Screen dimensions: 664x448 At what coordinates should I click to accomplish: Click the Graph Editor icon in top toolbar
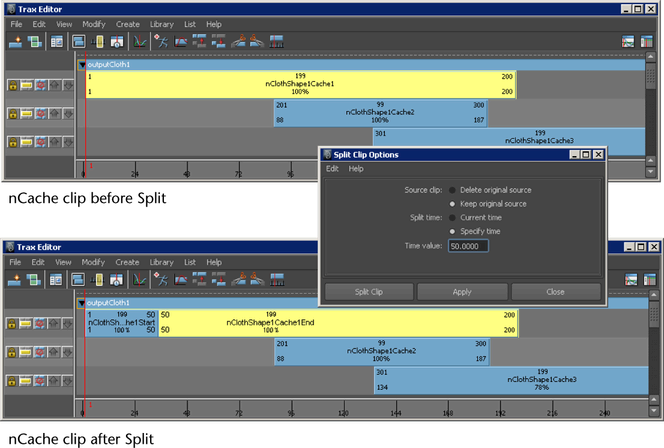(140, 41)
